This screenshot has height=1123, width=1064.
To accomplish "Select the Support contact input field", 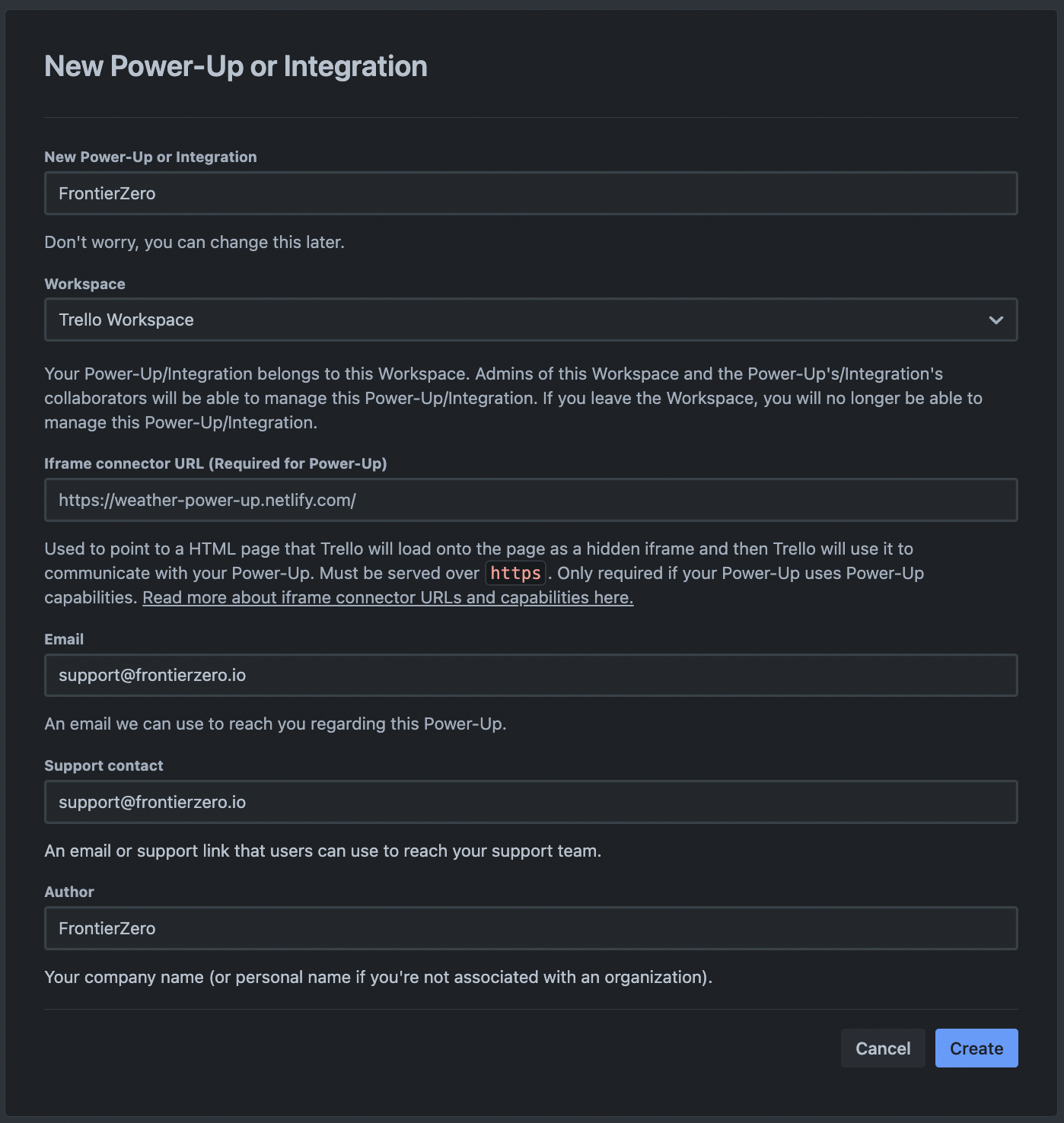I will tap(530, 802).
